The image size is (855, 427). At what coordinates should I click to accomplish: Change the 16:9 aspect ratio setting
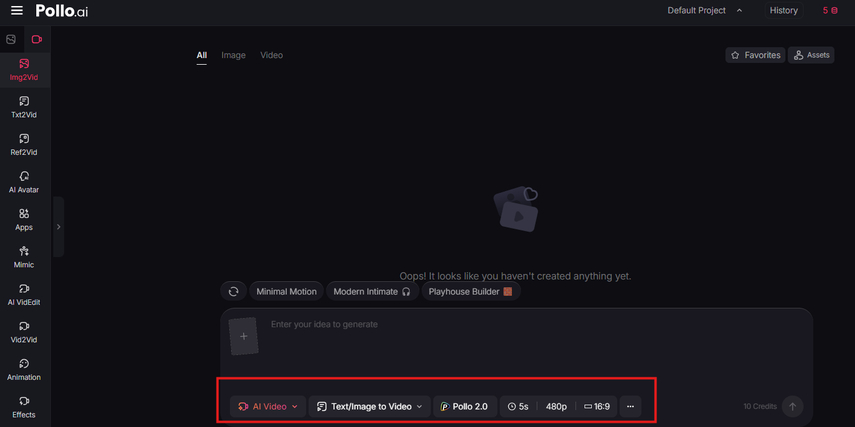point(597,406)
